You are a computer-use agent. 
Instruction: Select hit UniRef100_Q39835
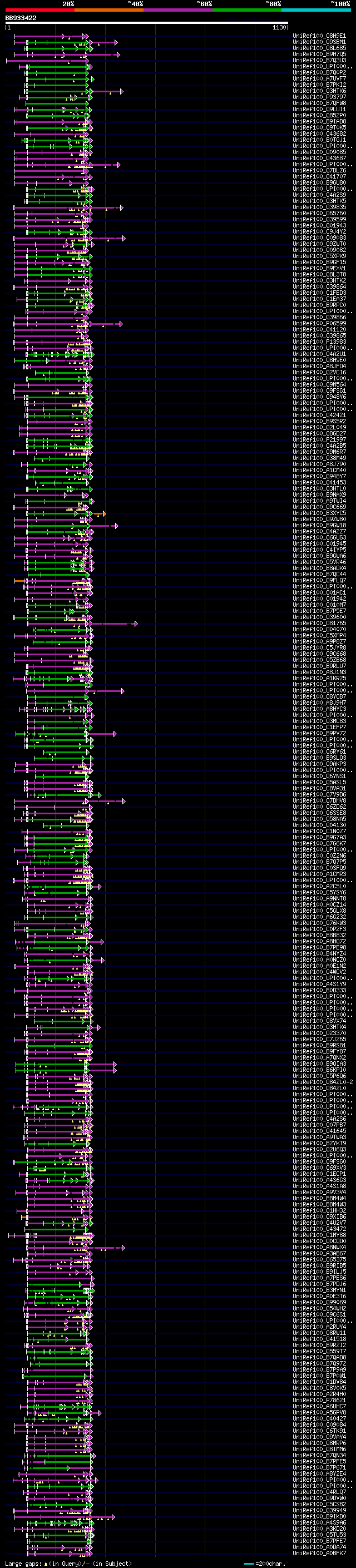pos(319,207)
